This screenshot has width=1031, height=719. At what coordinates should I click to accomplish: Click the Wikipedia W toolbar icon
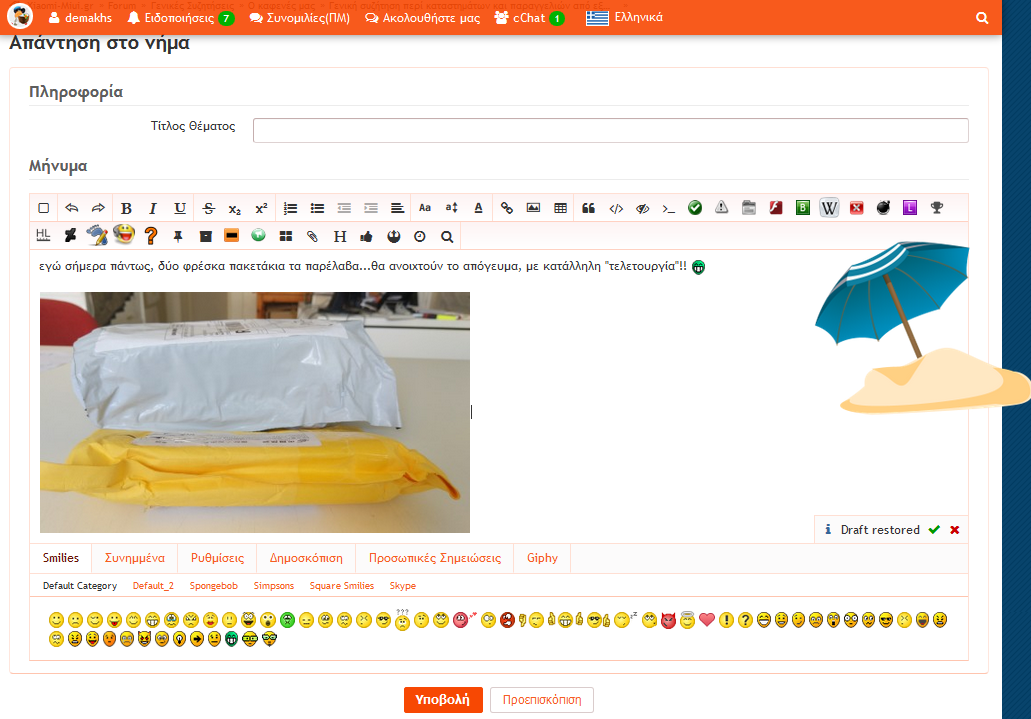tap(829, 209)
